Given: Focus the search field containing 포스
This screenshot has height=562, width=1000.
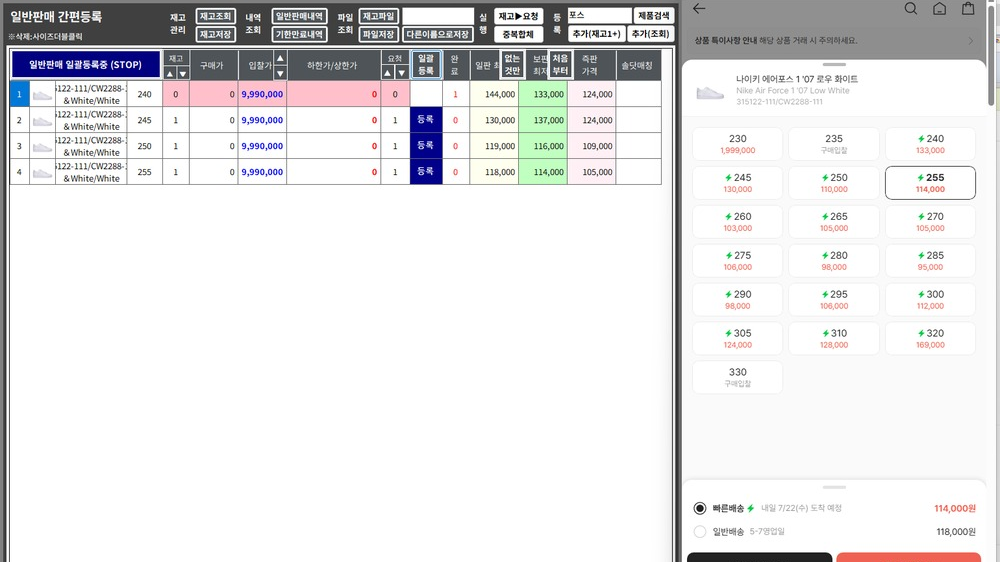Looking at the screenshot, I should pyautogui.click(x=599, y=15).
